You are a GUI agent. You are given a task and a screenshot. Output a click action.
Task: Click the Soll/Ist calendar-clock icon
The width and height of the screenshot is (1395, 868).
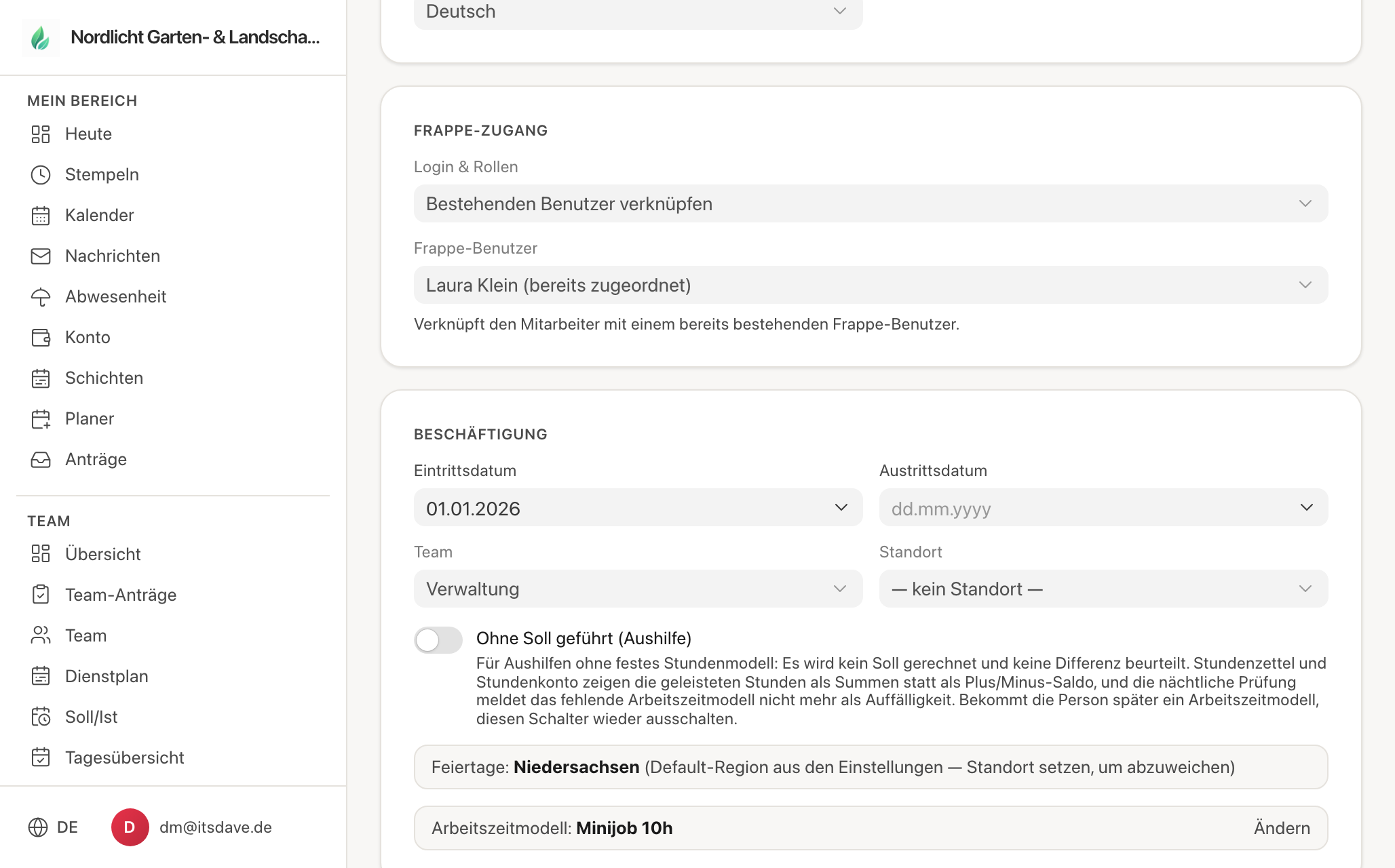click(x=41, y=717)
